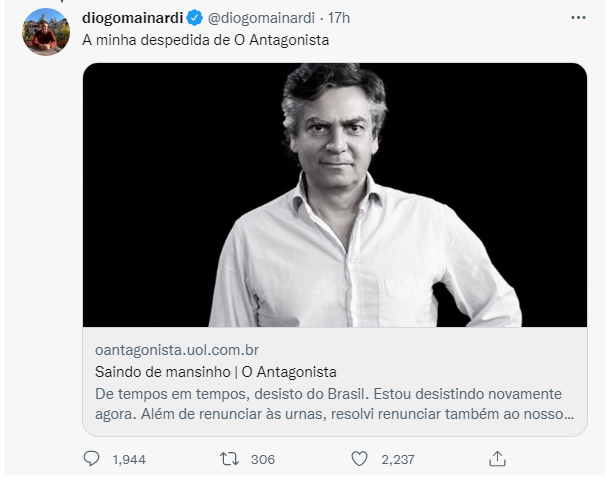Click the blue verified checkmark badge
Viewport: 615px width, 496px height.
click(x=195, y=18)
